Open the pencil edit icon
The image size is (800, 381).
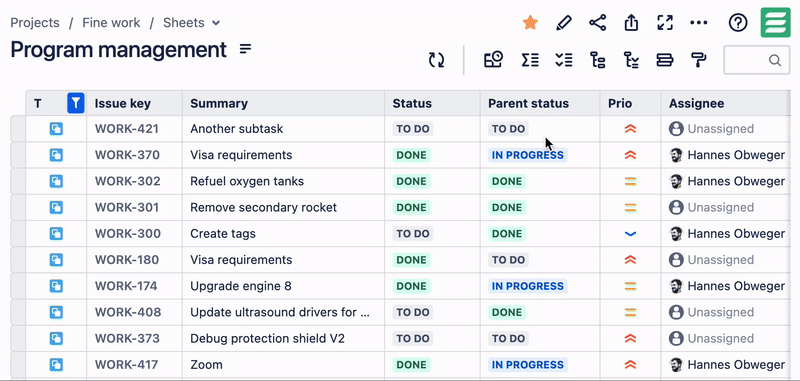click(x=564, y=22)
